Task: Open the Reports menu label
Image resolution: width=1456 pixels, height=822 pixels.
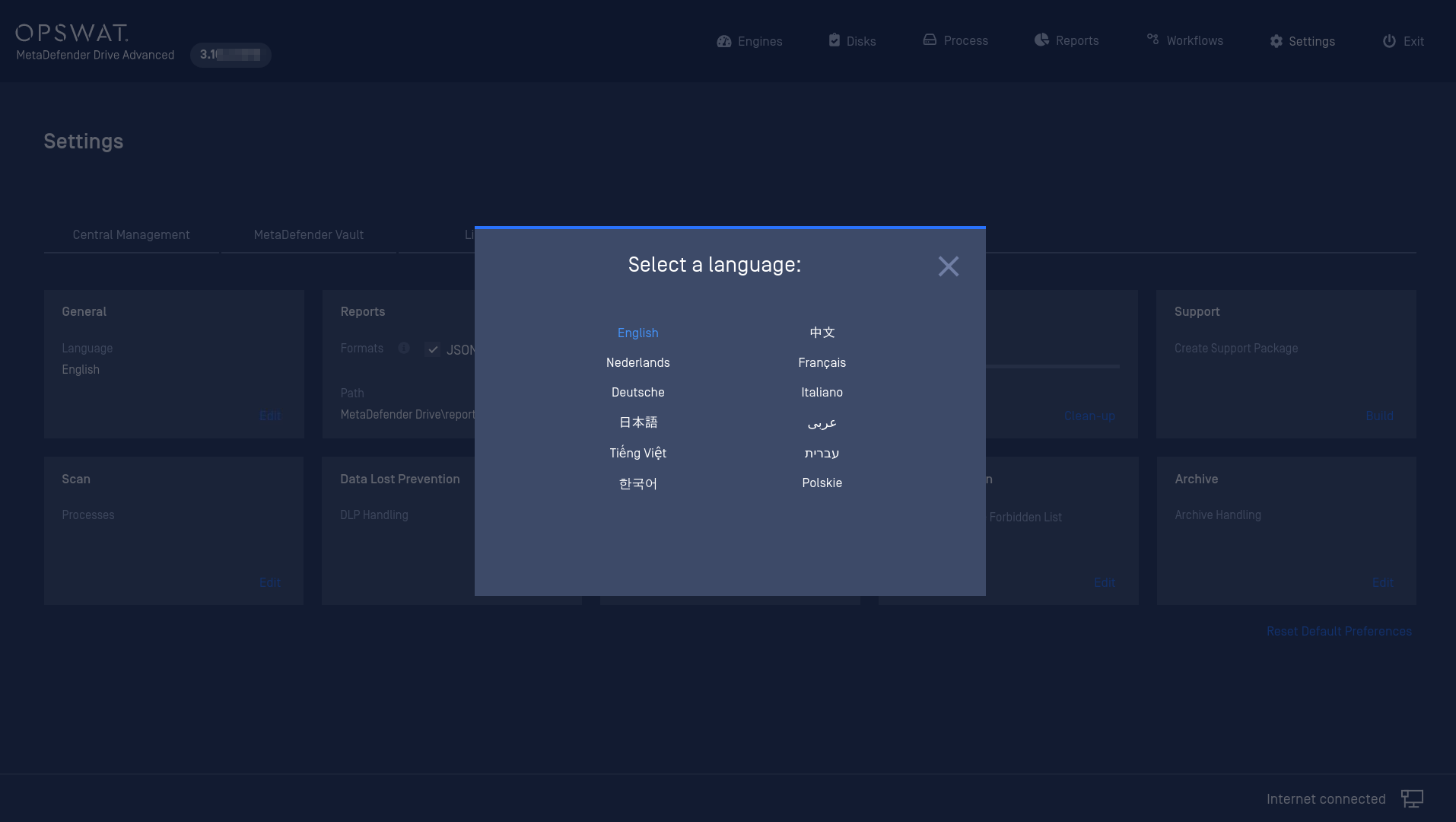Action: click(x=1076, y=40)
